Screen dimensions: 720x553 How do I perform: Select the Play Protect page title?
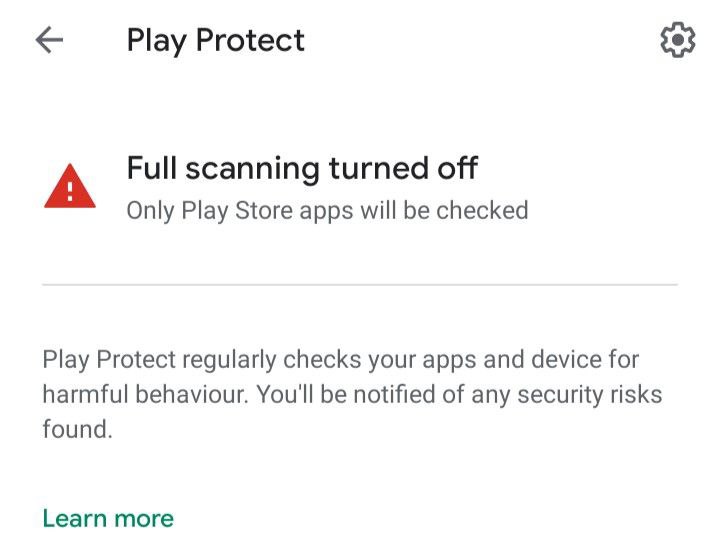click(215, 40)
